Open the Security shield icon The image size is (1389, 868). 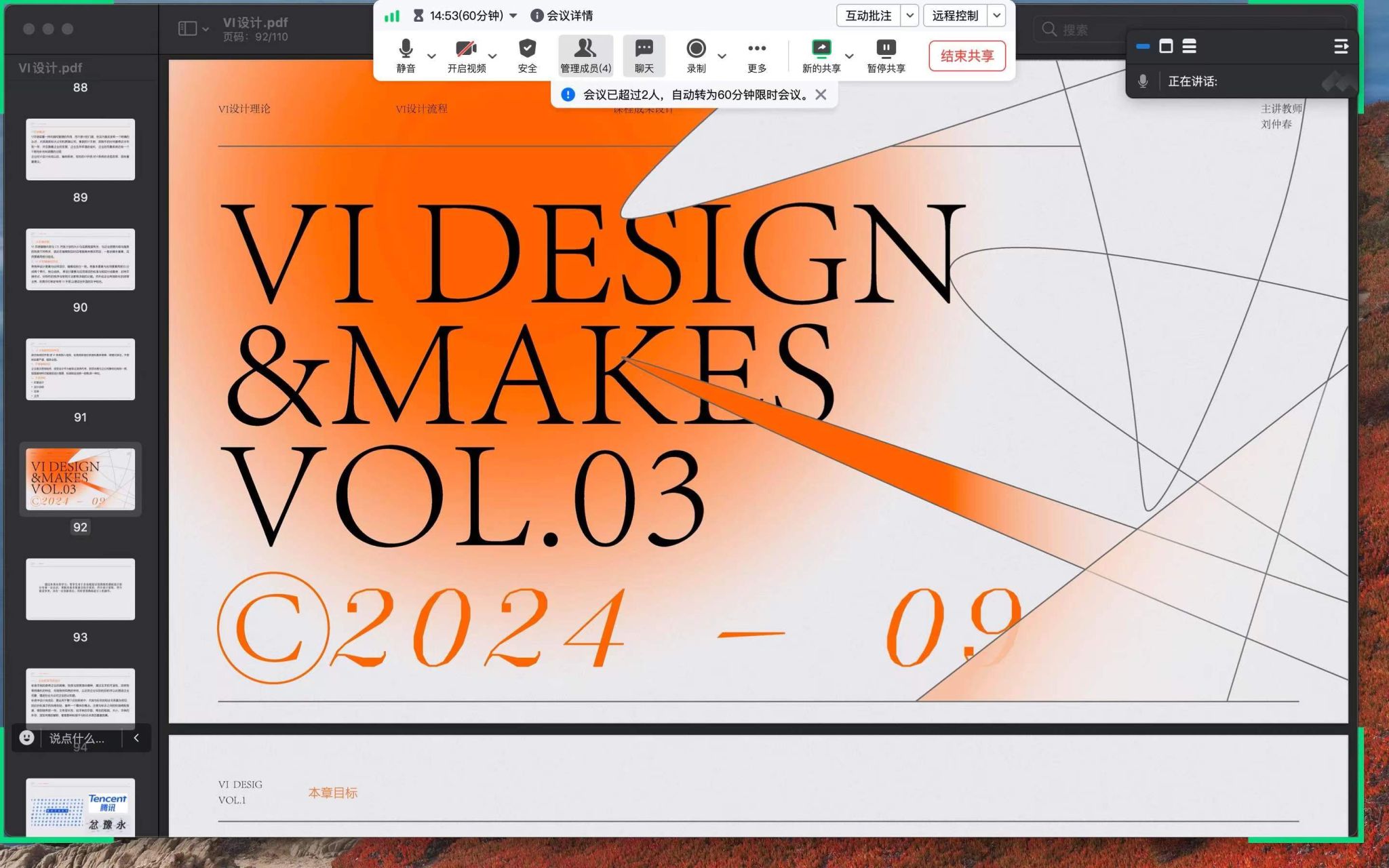tap(527, 50)
